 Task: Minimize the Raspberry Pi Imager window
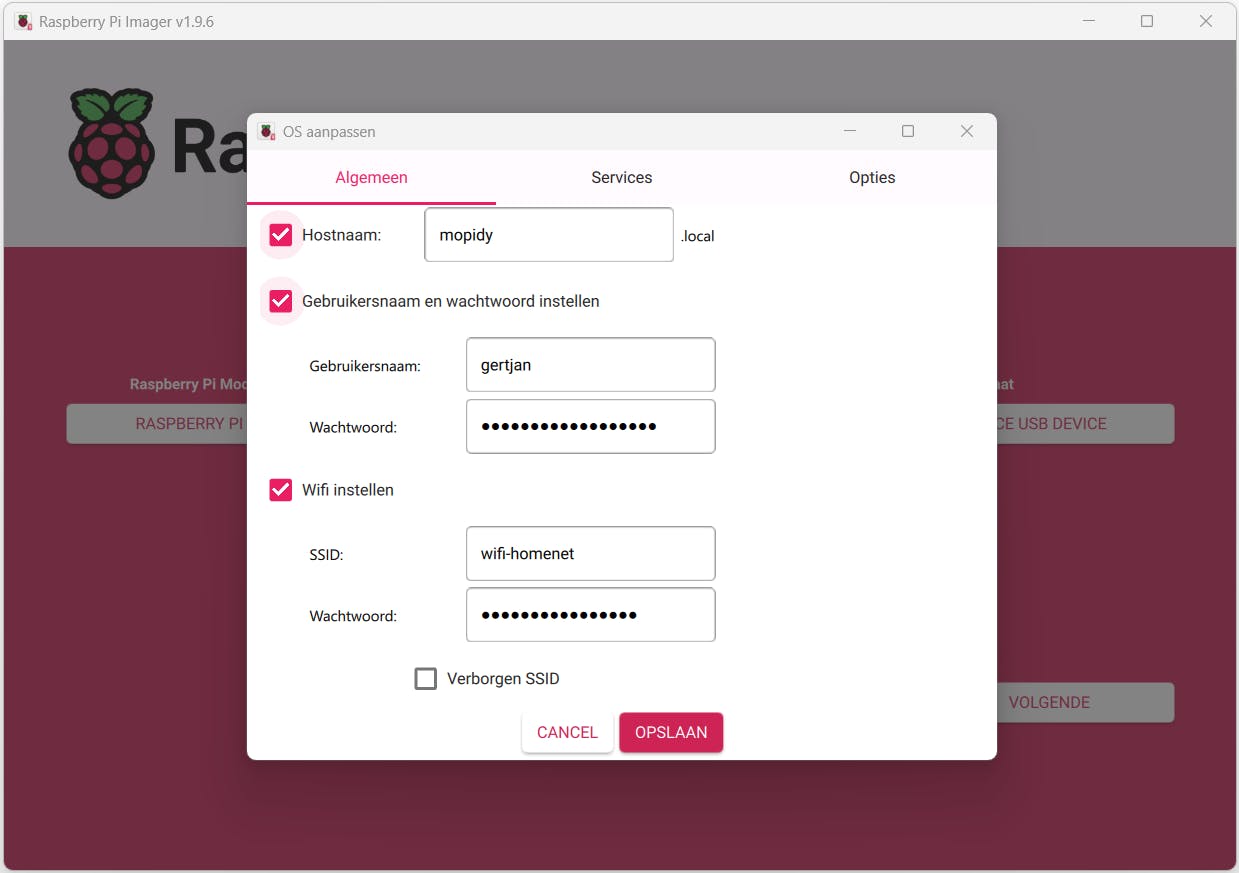[1089, 21]
